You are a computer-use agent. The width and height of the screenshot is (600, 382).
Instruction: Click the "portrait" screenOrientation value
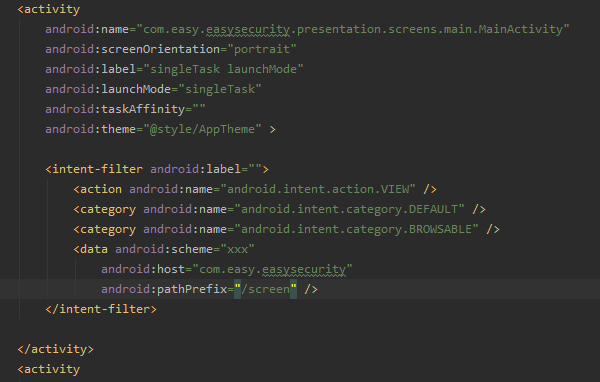point(262,49)
